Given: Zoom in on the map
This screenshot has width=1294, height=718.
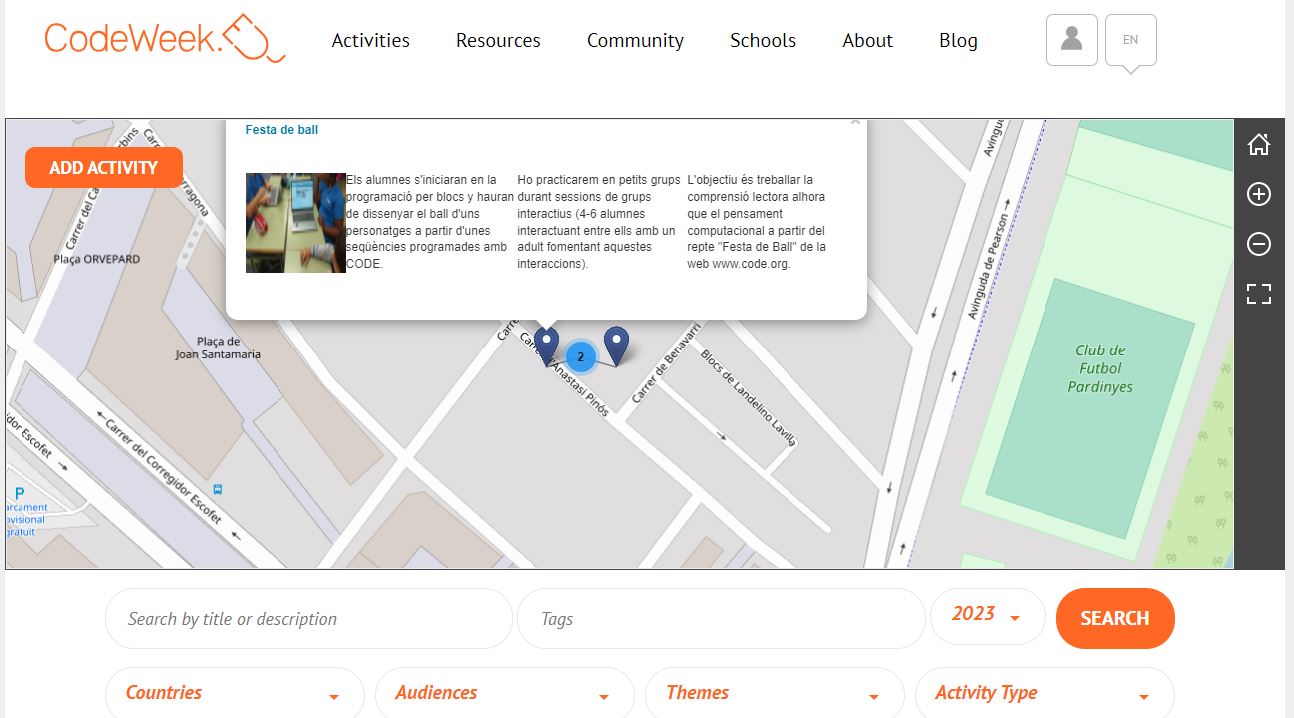Looking at the screenshot, I should 1258,194.
